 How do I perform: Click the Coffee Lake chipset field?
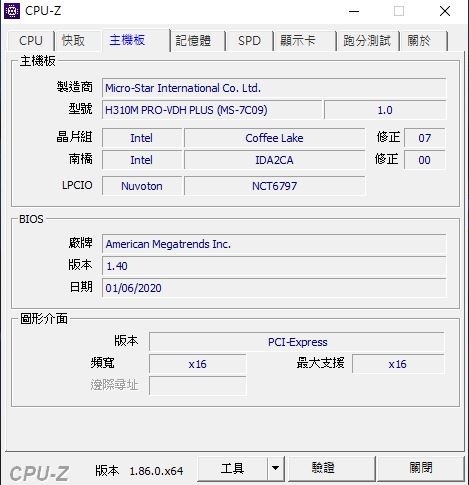[x=274, y=138]
